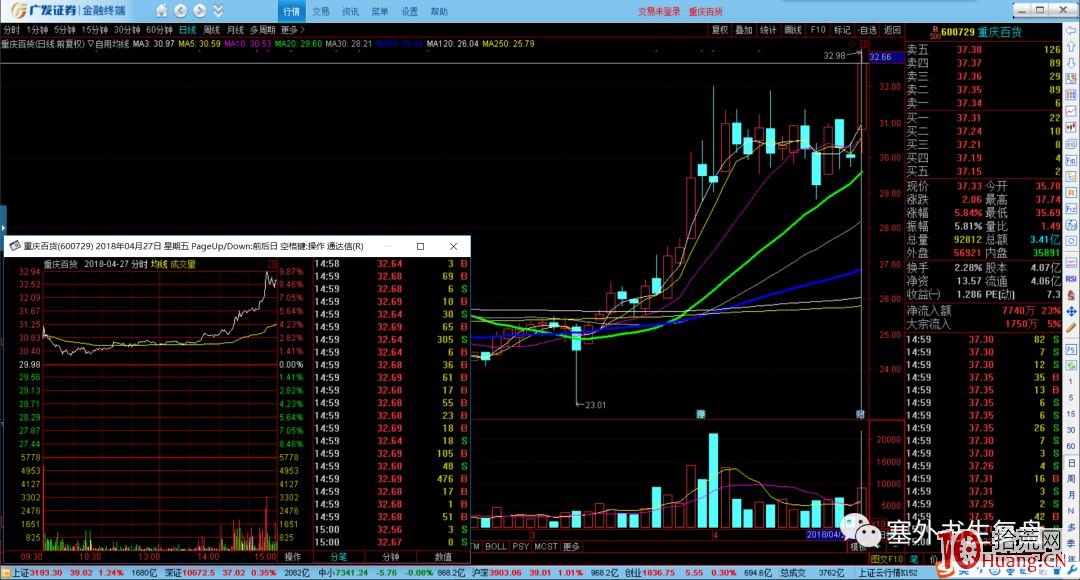Click the RSI sidebar icon

click(1071, 279)
